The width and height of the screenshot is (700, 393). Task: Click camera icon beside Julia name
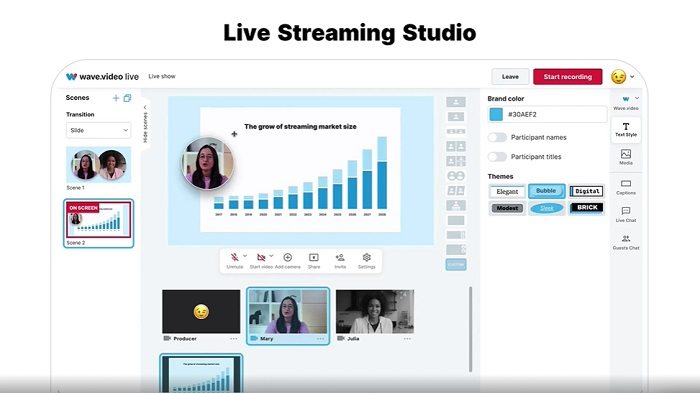coord(341,339)
